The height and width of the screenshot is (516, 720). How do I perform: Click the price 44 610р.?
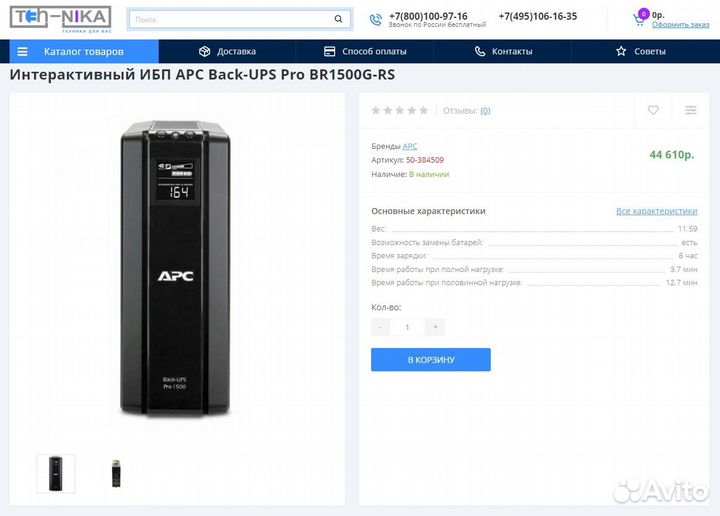point(672,155)
